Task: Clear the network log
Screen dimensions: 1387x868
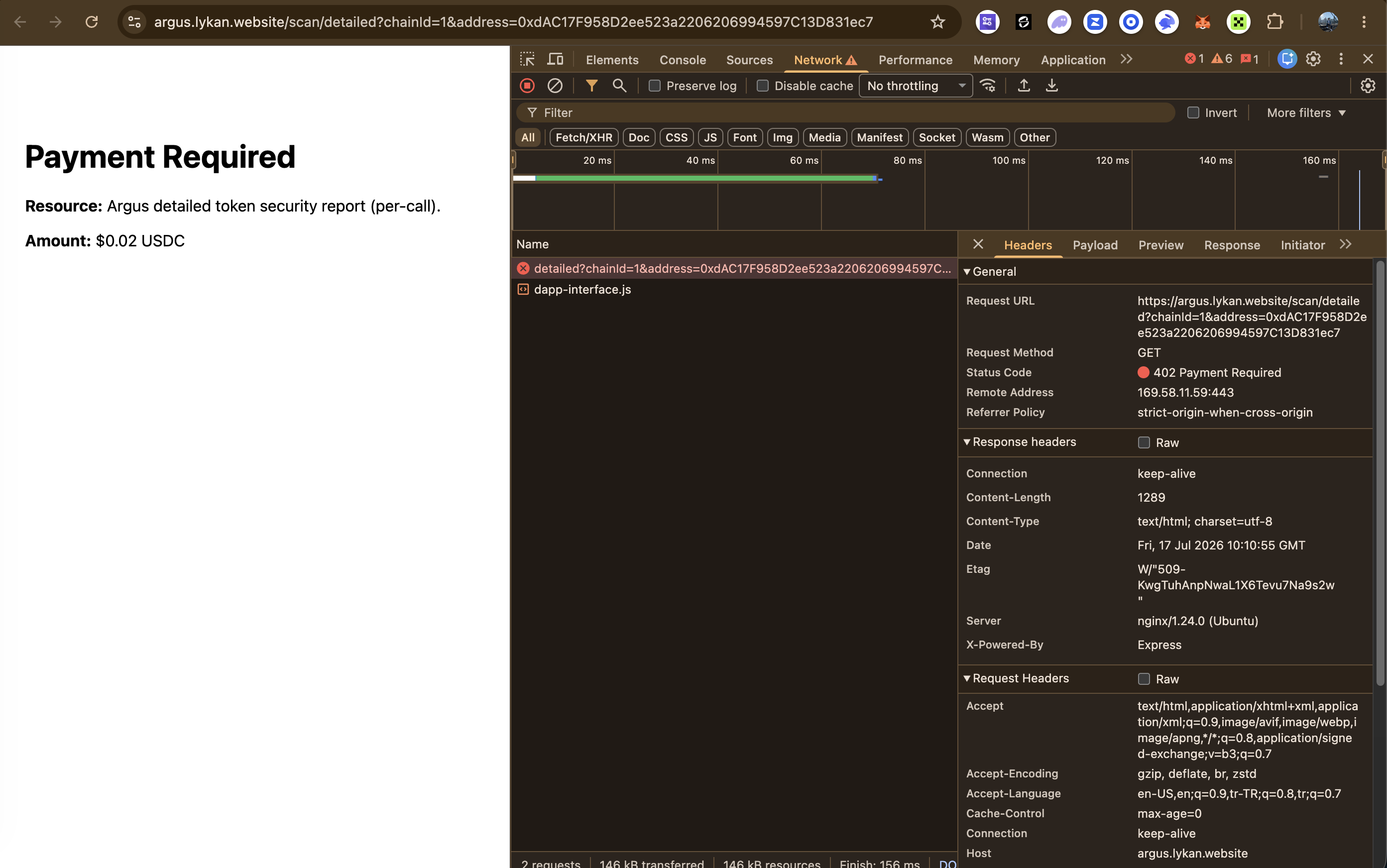Action: [x=555, y=86]
